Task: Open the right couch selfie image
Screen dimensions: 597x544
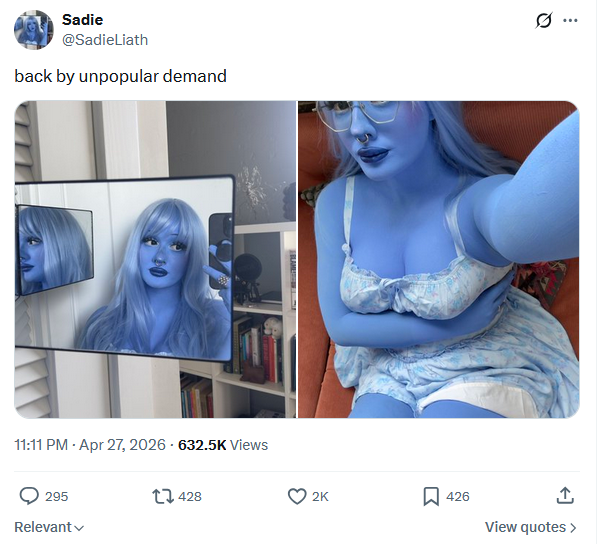Action: [x=439, y=259]
